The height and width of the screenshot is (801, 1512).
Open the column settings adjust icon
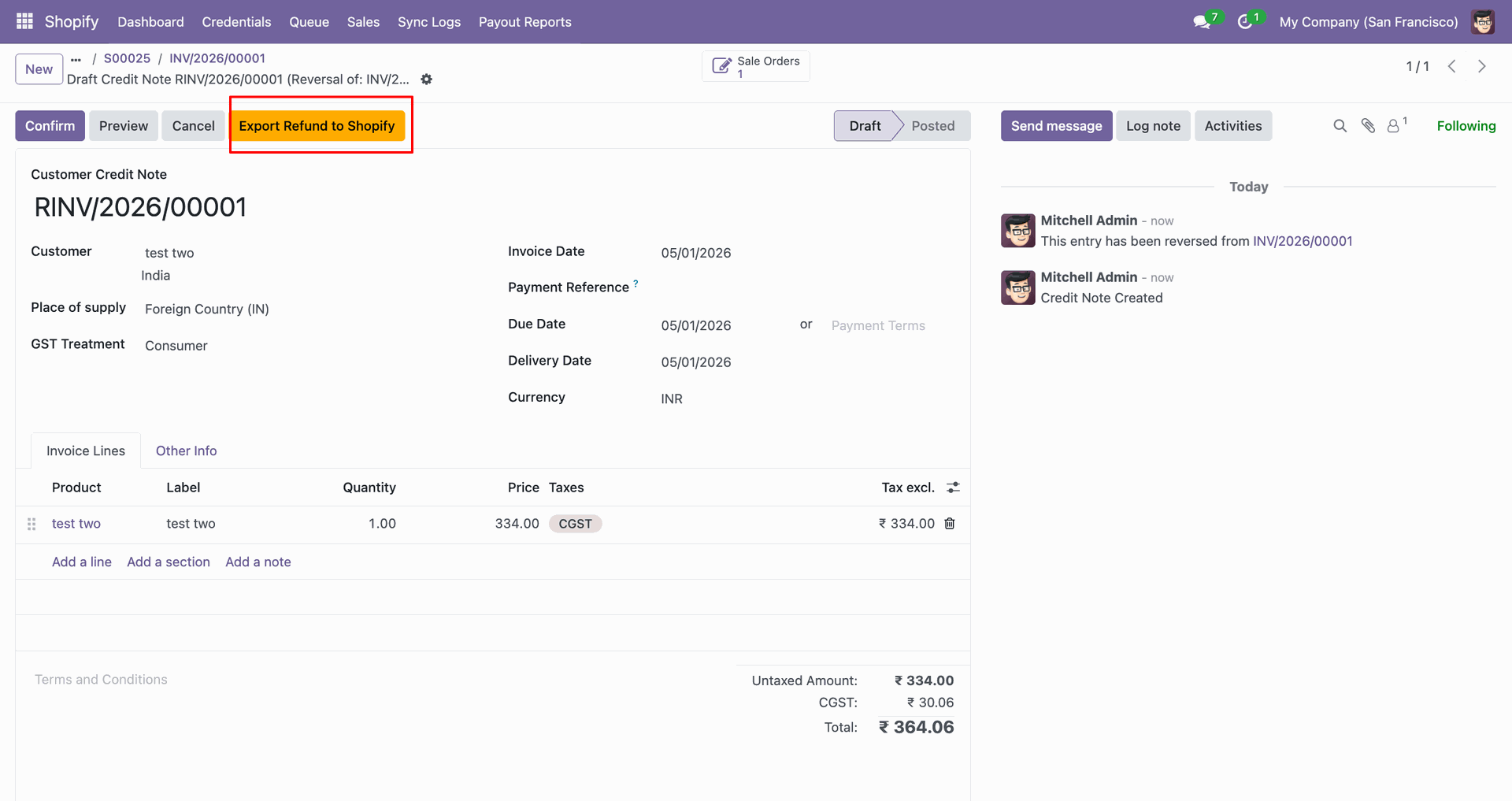(x=953, y=488)
